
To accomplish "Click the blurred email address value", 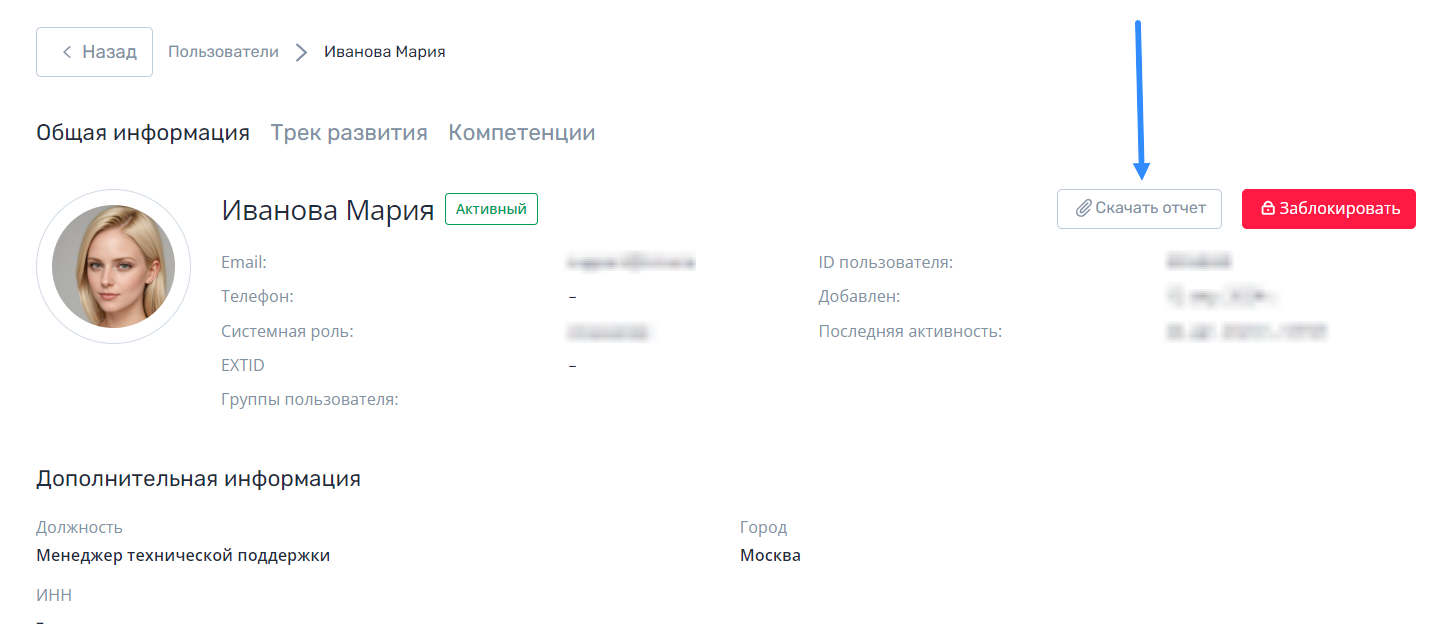I will pos(630,263).
